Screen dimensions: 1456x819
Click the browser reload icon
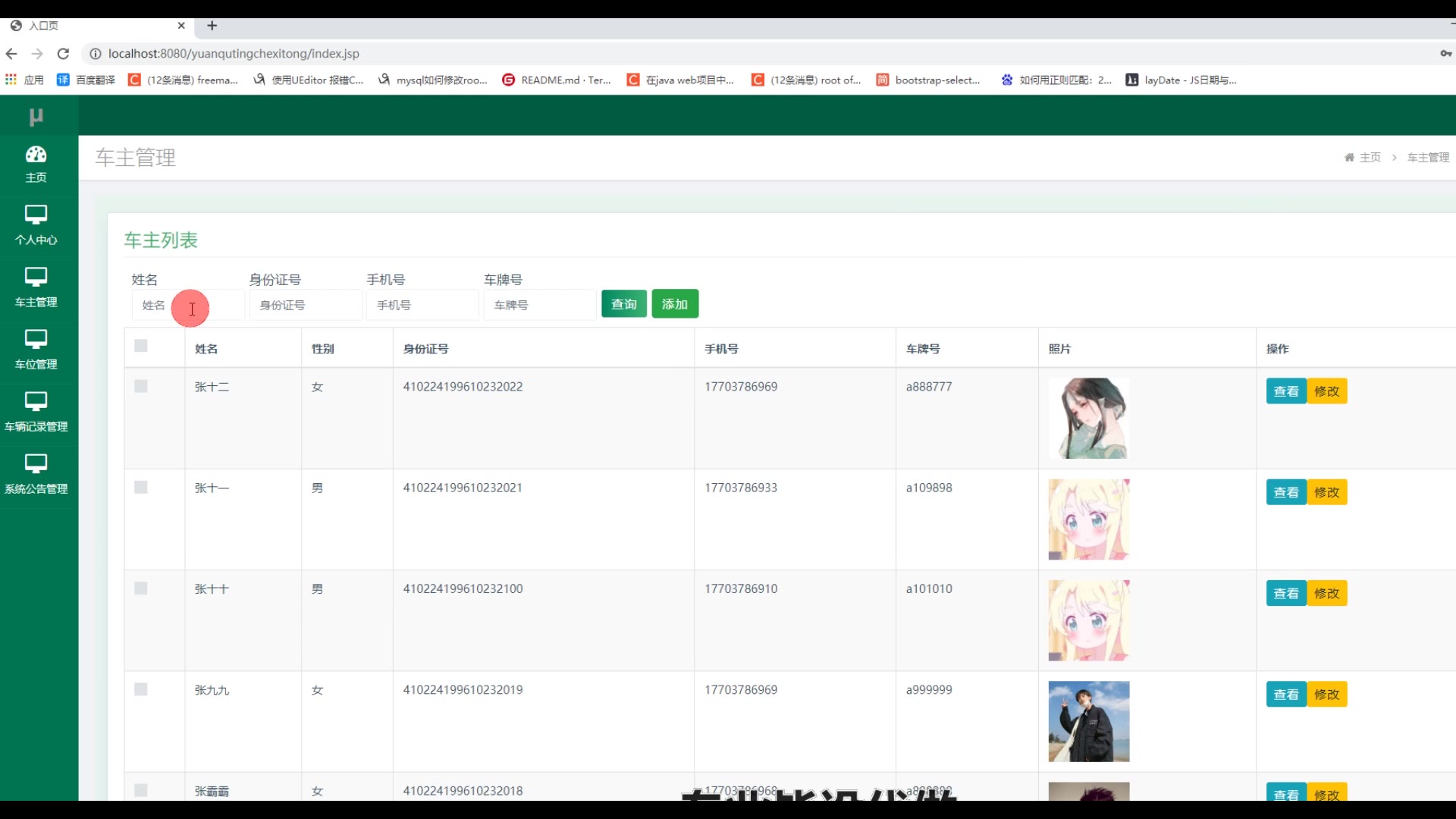[64, 54]
